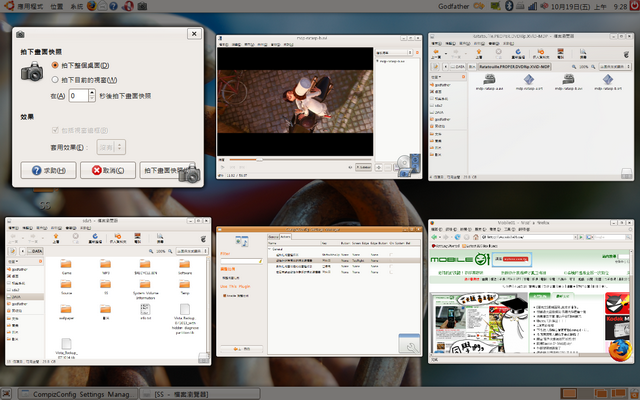Open the 系統 menu in the top panel

pyautogui.click(x=76, y=6)
